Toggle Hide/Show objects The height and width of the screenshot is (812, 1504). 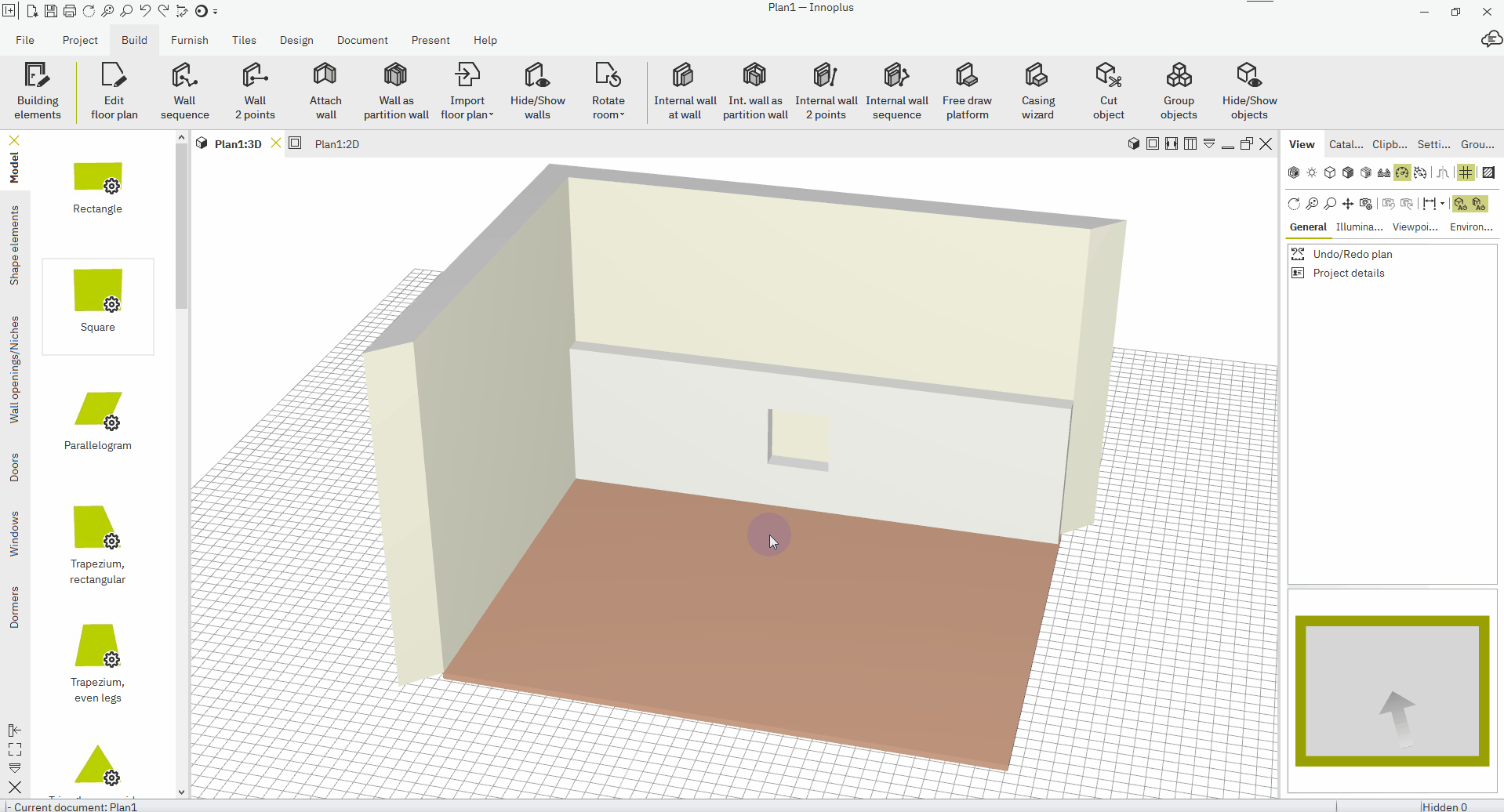click(1248, 89)
